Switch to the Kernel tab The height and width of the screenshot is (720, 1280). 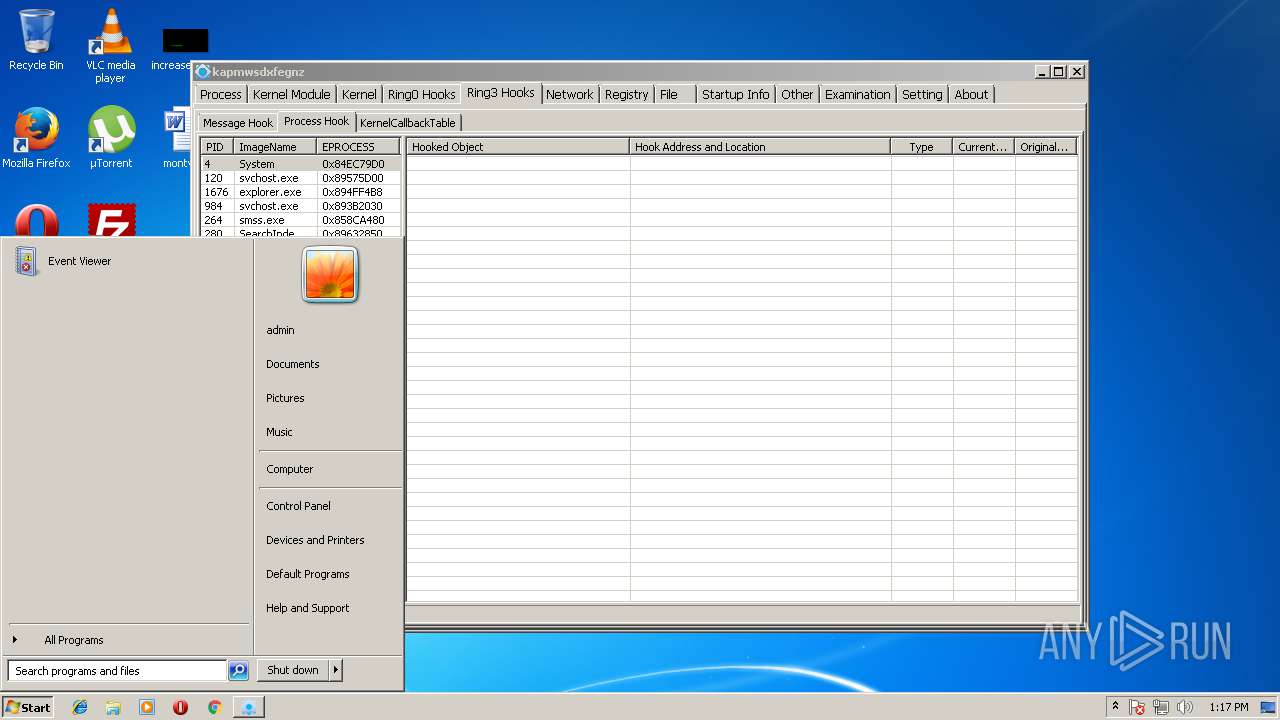[359, 94]
